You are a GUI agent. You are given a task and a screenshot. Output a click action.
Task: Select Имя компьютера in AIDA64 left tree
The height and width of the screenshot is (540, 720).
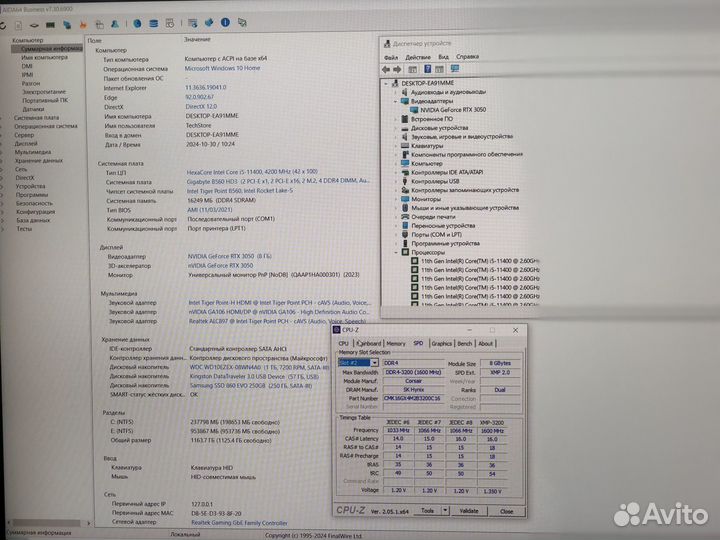(x=45, y=57)
